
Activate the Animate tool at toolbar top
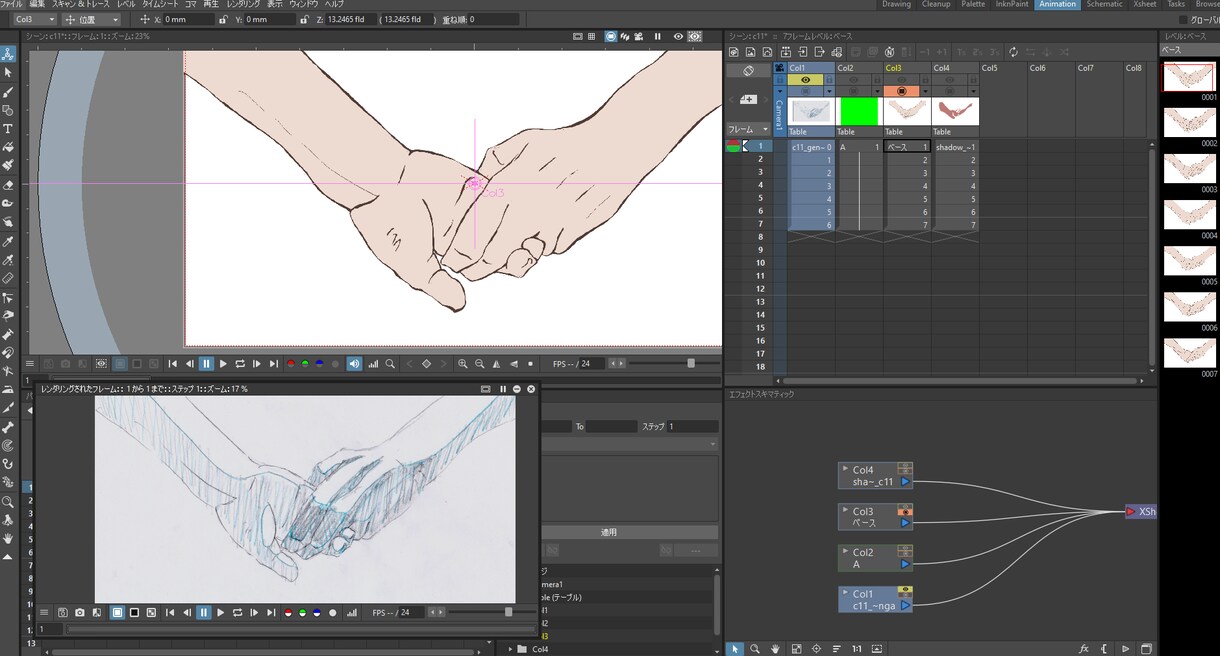[x=8, y=54]
